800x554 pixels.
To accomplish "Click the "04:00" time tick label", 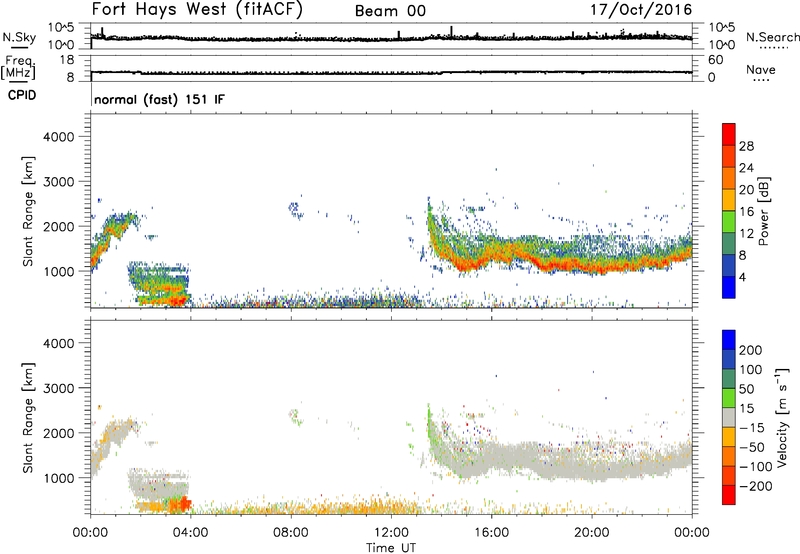I will pos(190,533).
